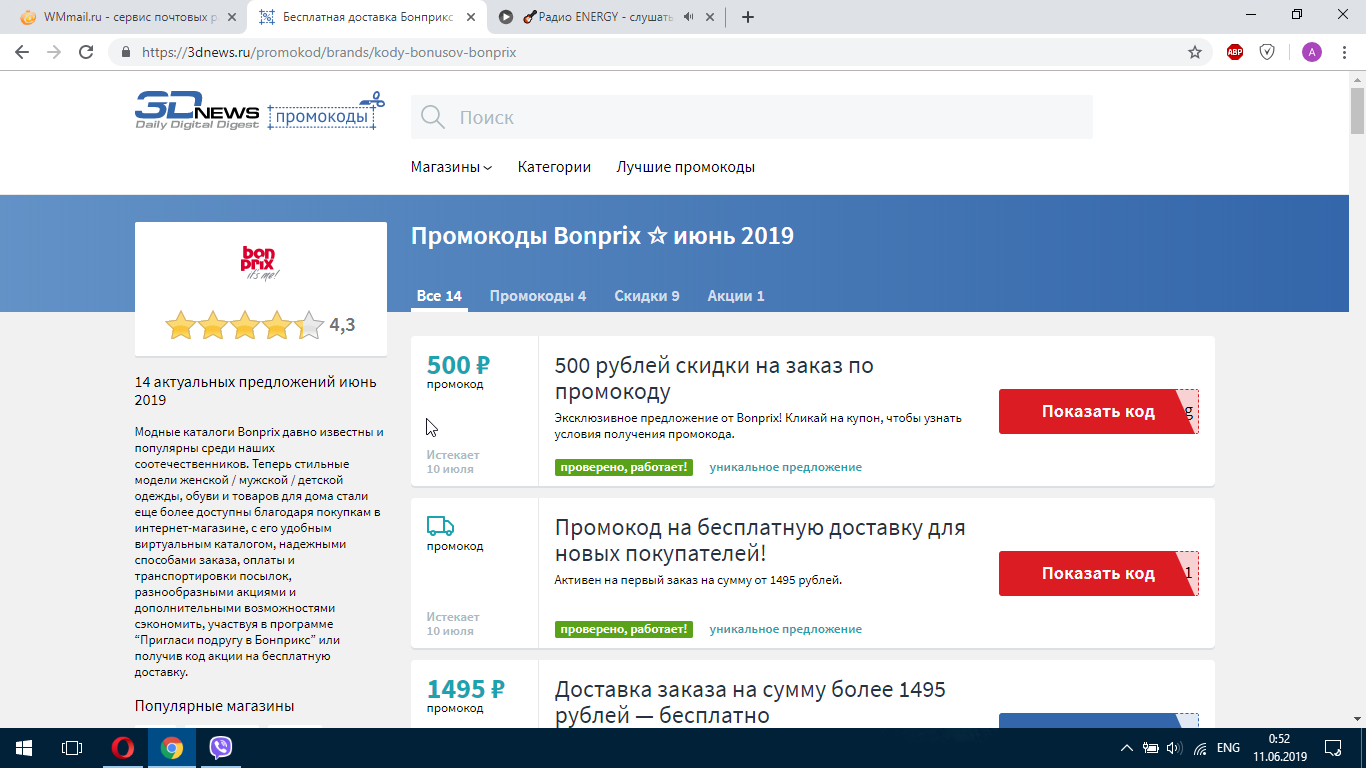Open Task View on the taskbar
The width and height of the screenshot is (1366, 768).
point(71,747)
